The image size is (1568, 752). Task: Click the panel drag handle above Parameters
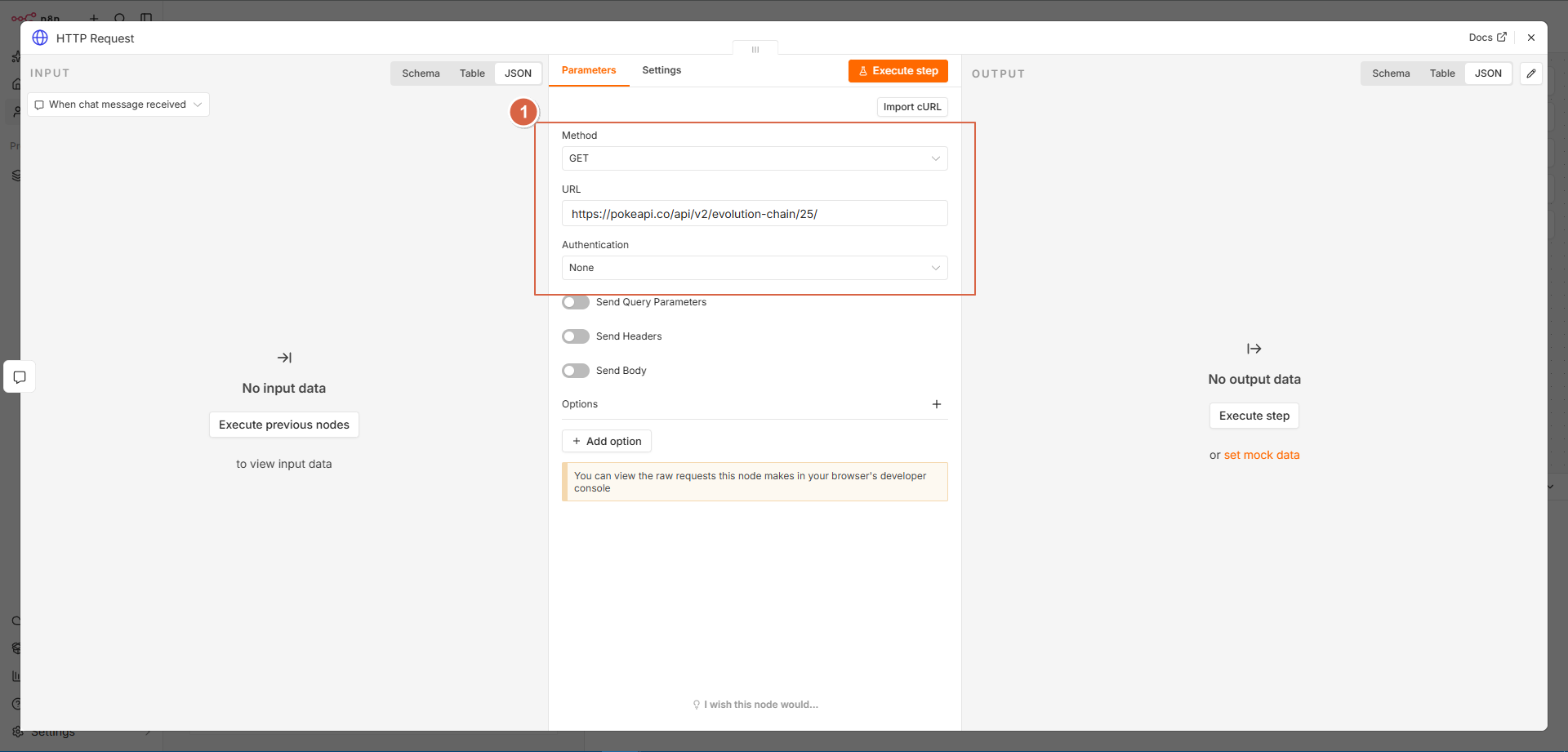tap(755, 50)
